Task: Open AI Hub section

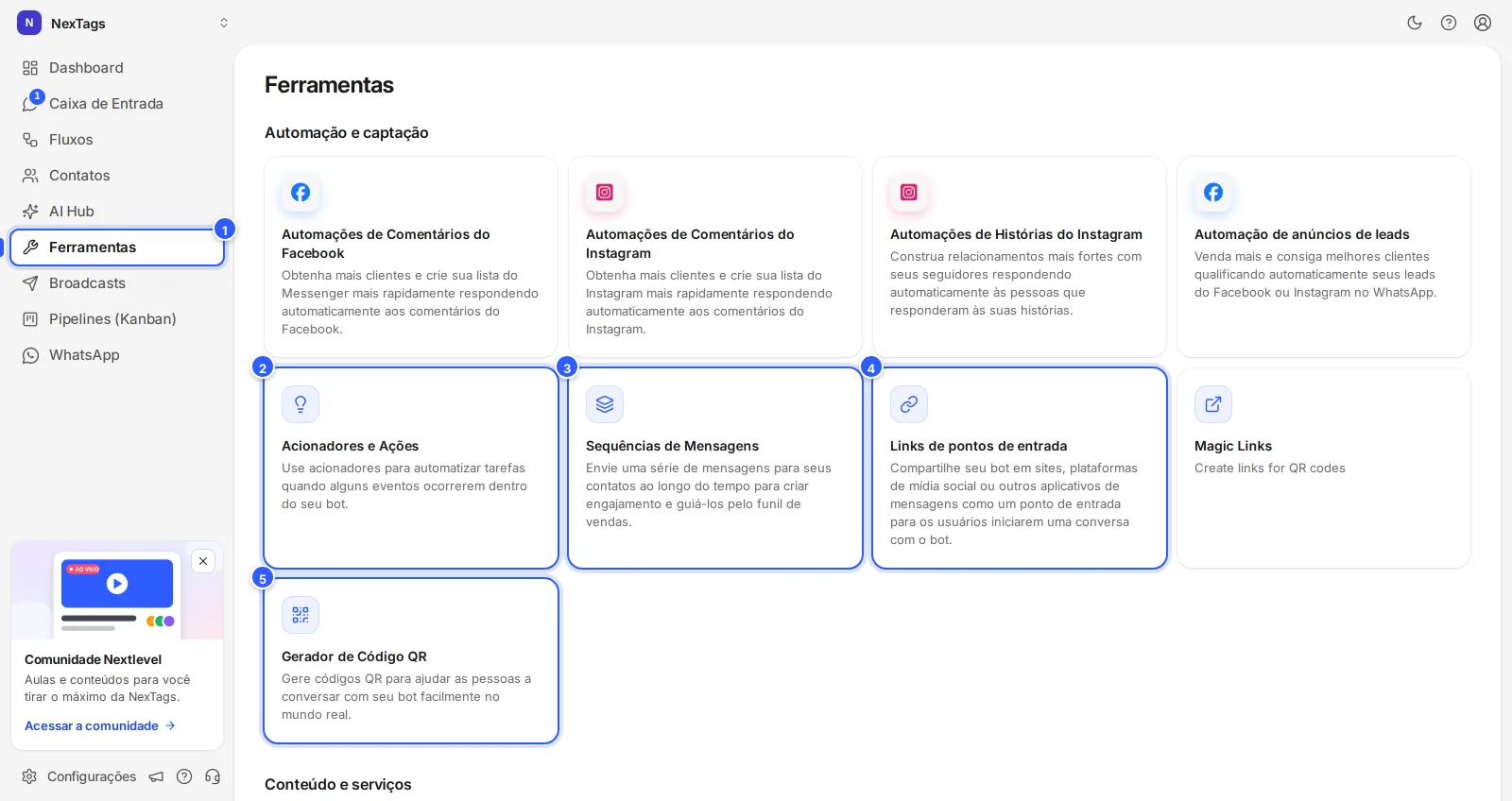Action: pos(117,212)
